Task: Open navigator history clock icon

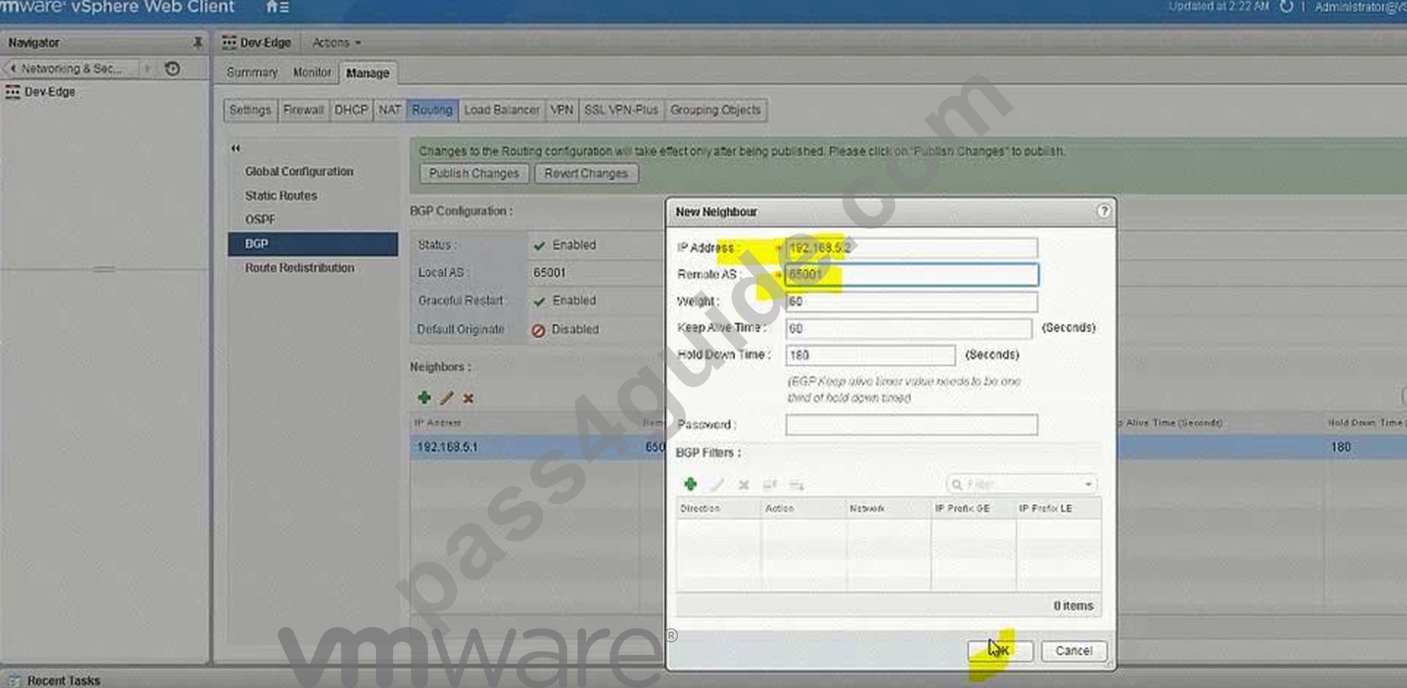Action: (172, 69)
